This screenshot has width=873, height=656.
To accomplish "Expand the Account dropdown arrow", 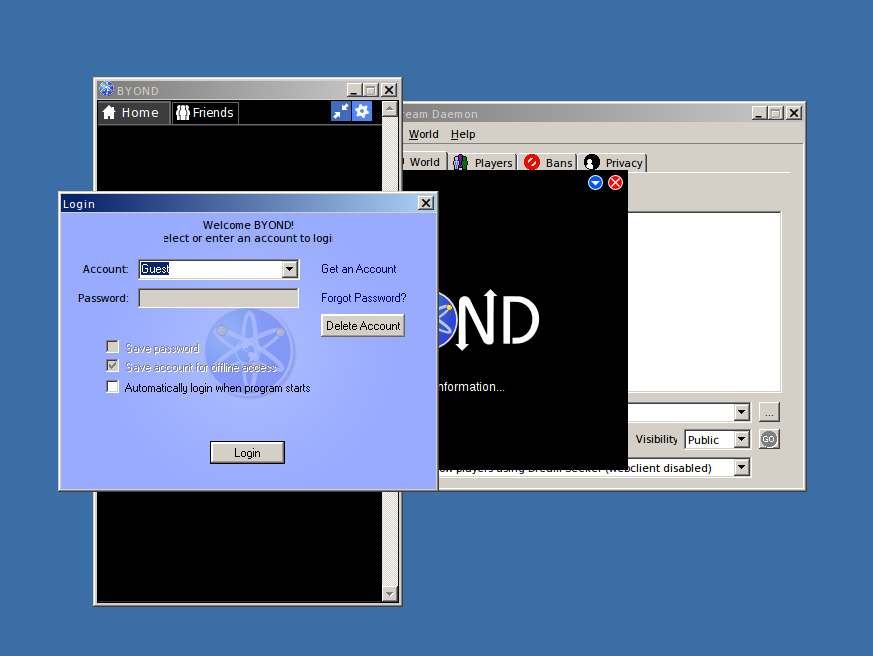I will pos(289,270).
